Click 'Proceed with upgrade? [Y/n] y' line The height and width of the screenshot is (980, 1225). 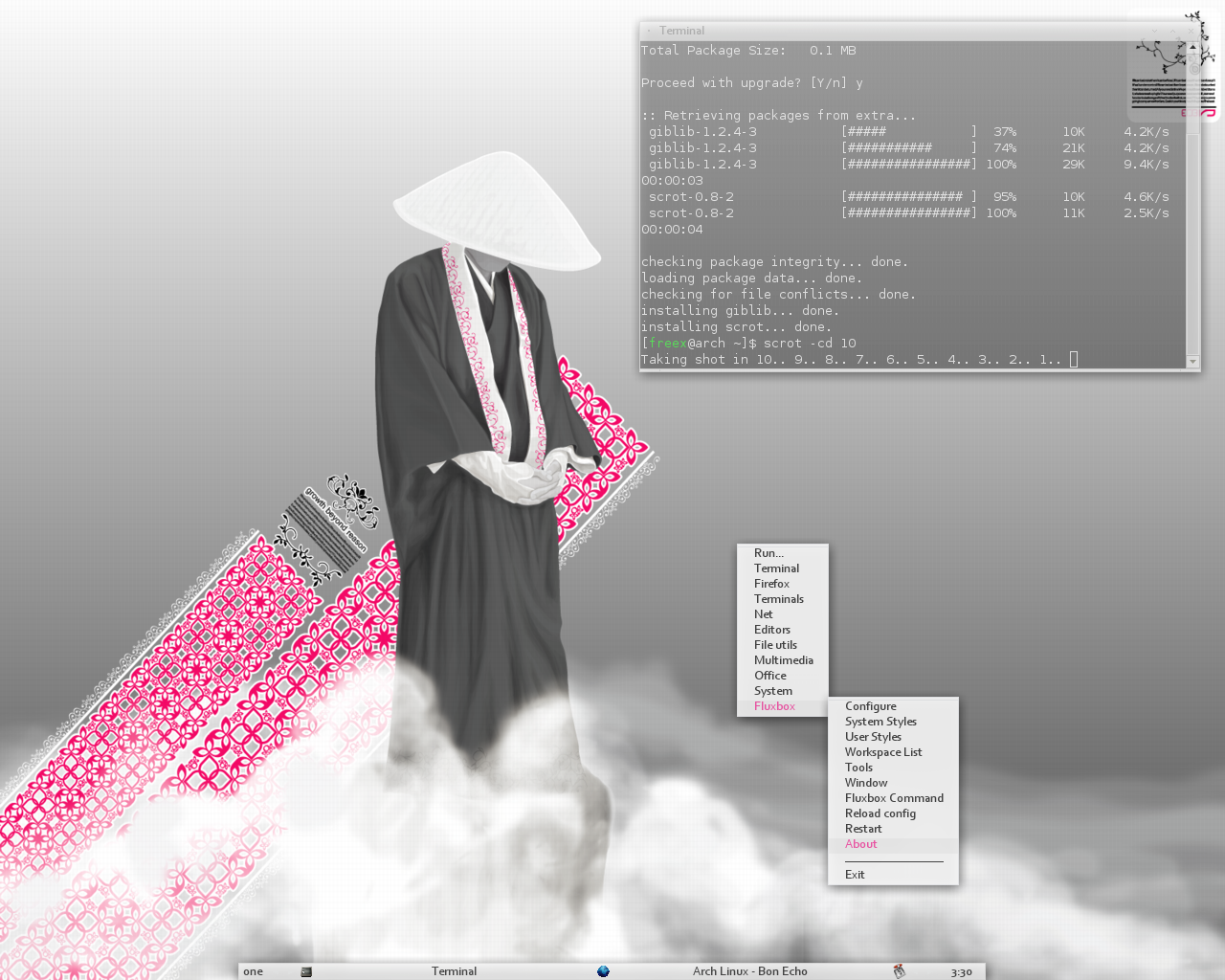(752, 83)
